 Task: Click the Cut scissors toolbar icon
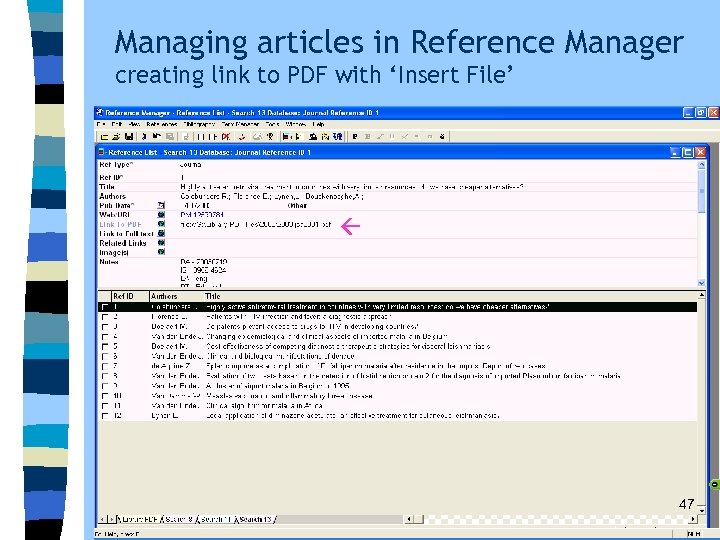[144, 136]
